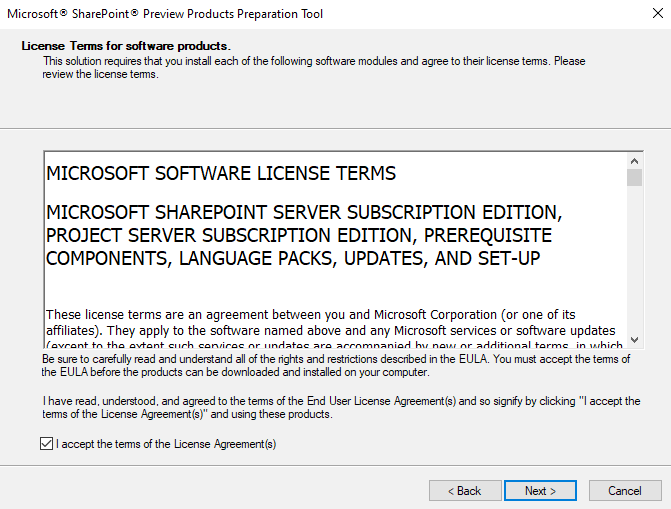The image size is (671, 509).
Task: Click the 'License Terms for software products.' header
Action: (126, 46)
